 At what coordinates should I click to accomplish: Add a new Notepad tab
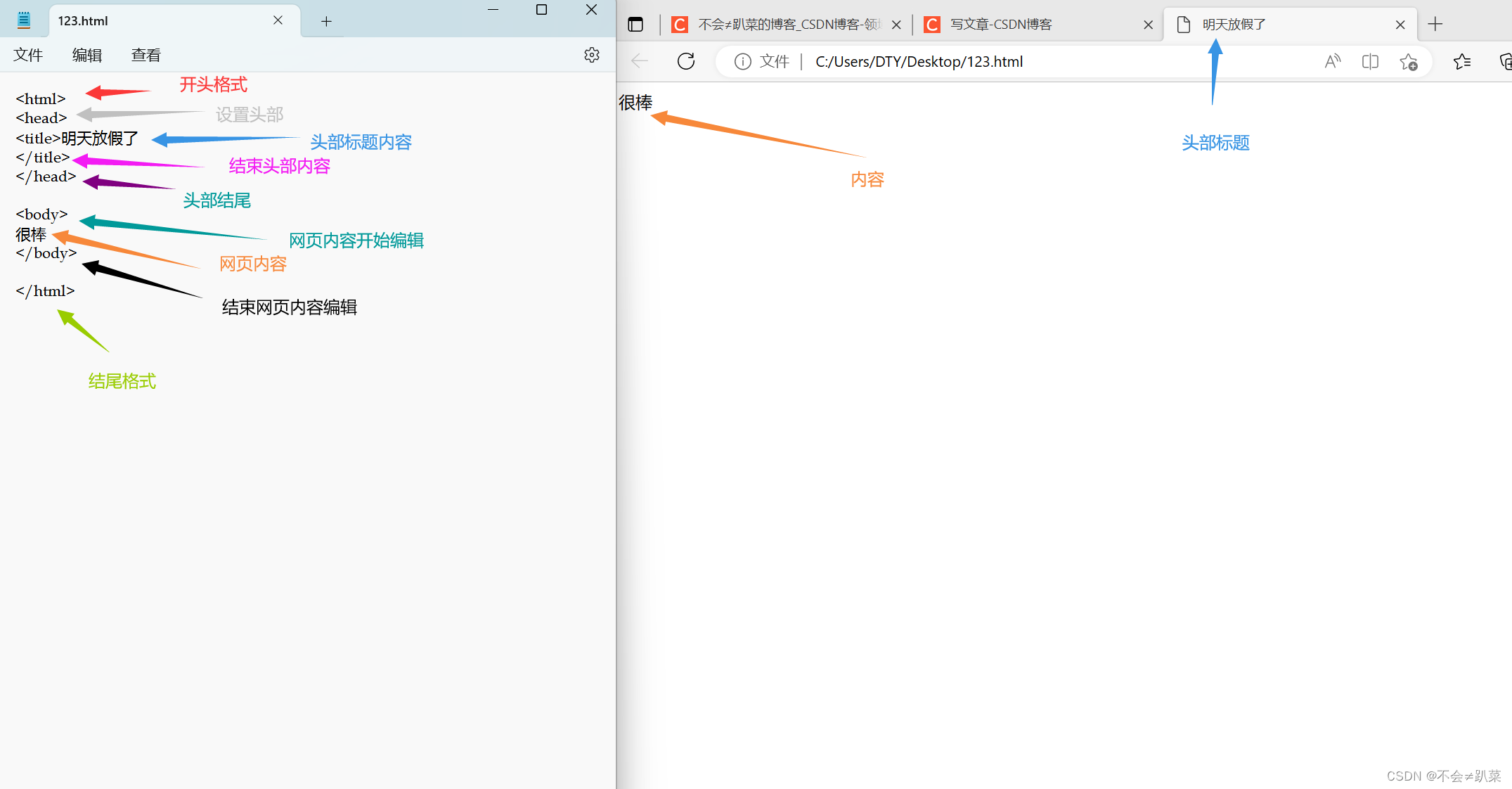click(326, 21)
